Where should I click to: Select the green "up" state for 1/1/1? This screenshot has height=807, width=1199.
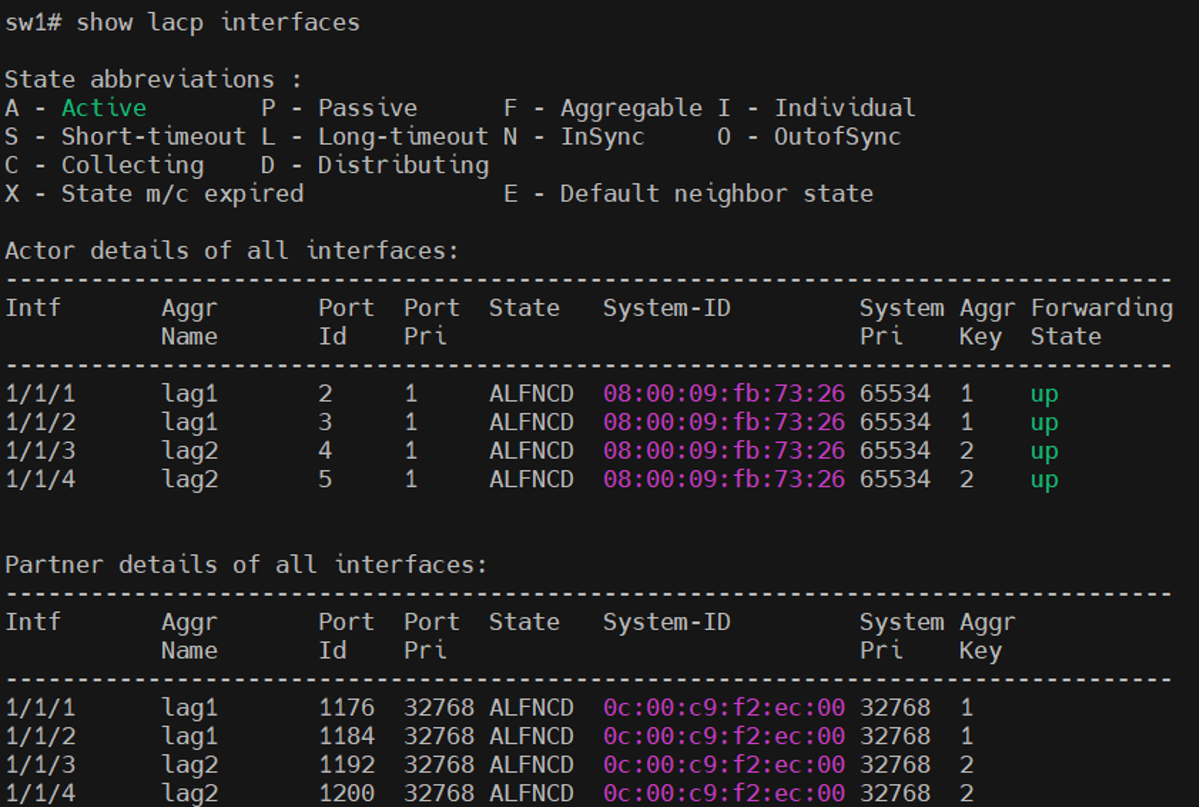pyautogui.click(x=1044, y=394)
